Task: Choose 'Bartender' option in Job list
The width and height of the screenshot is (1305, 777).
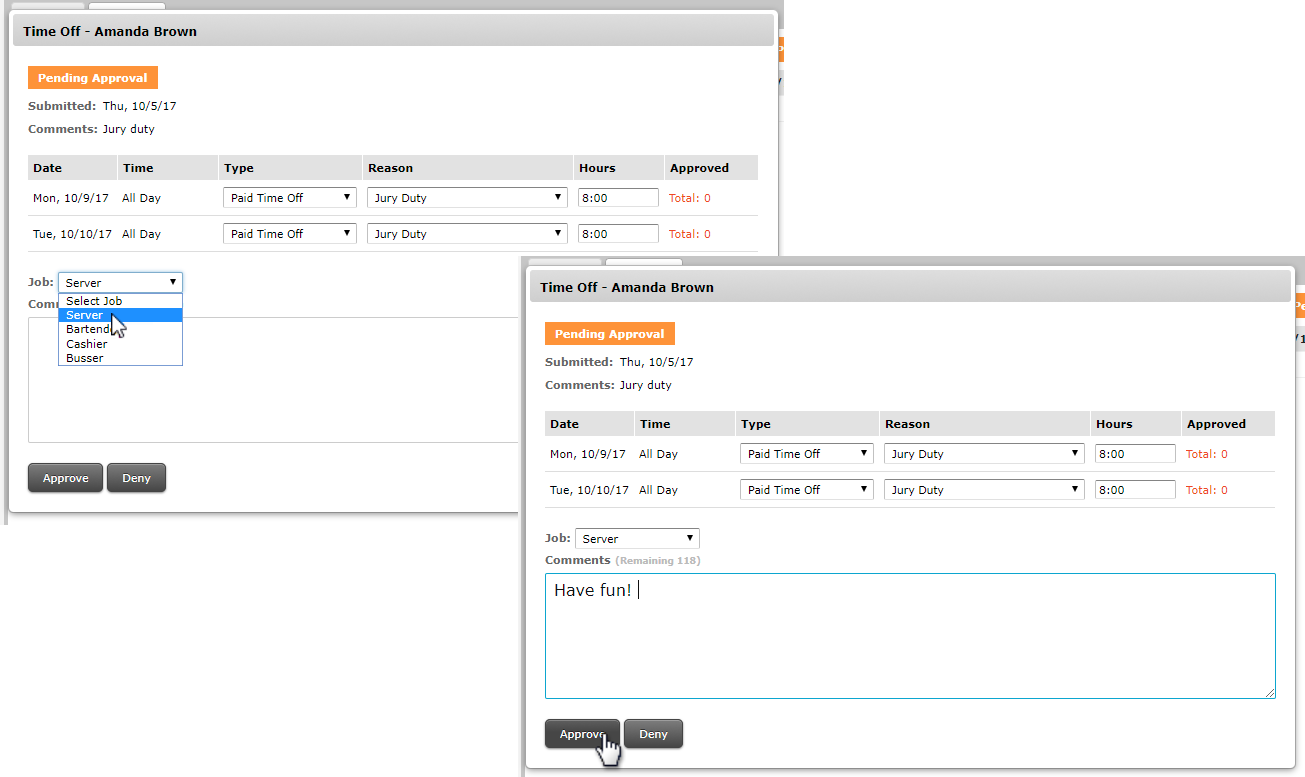Action: pos(120,329)
